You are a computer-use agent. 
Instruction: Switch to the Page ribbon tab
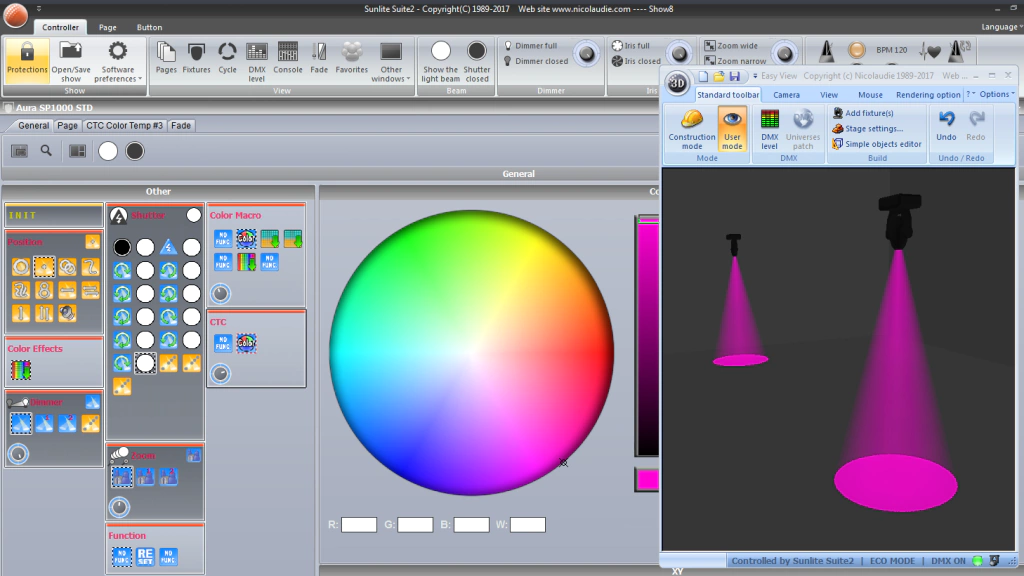point(108,27)
